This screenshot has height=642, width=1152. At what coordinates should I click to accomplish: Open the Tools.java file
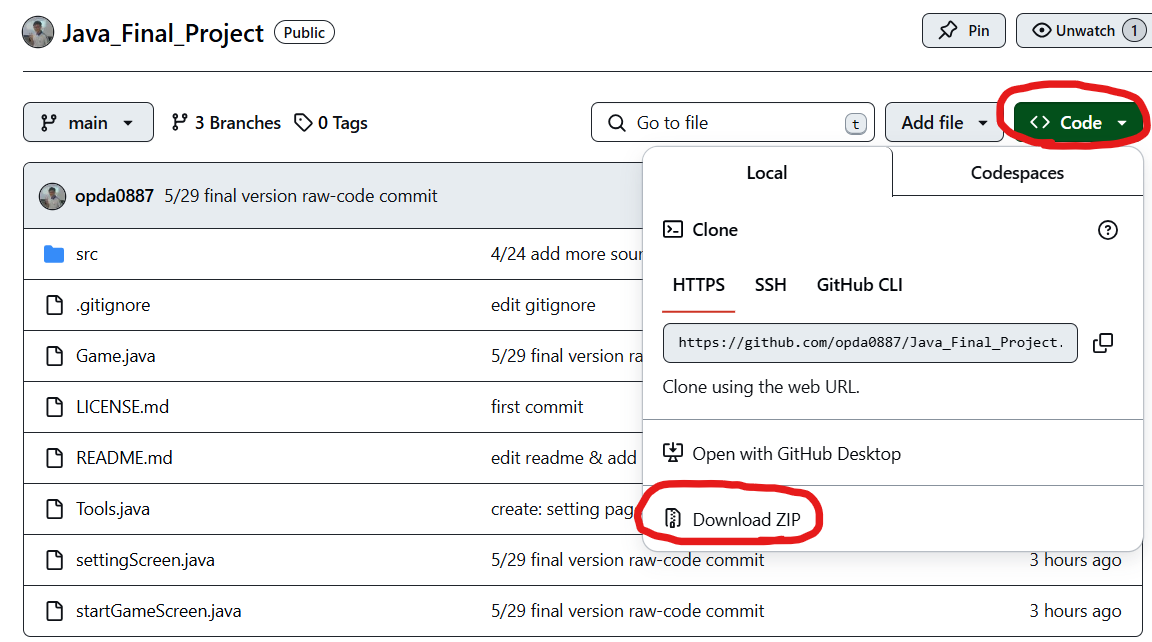pos(112,509)
